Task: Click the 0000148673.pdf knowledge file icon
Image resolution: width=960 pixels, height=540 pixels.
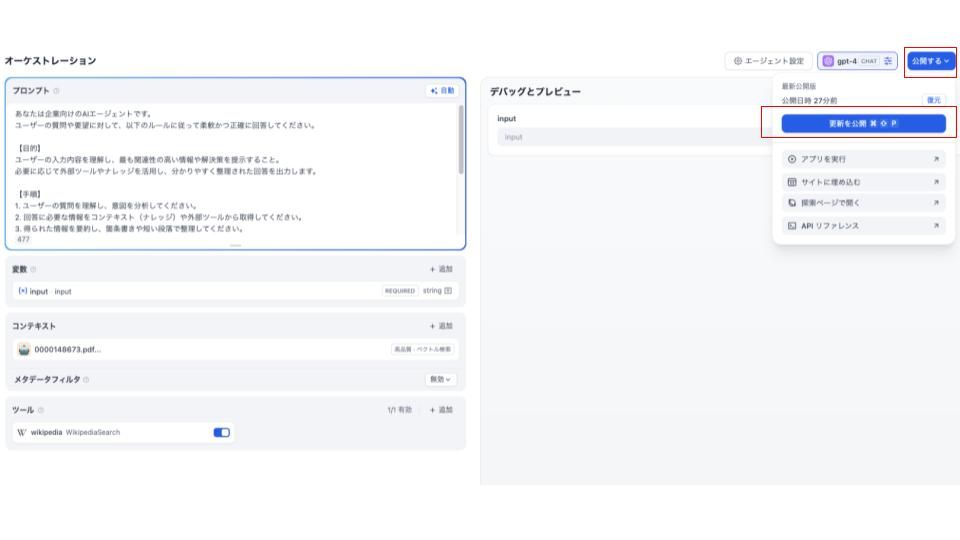Action: (x=23, y=349)
